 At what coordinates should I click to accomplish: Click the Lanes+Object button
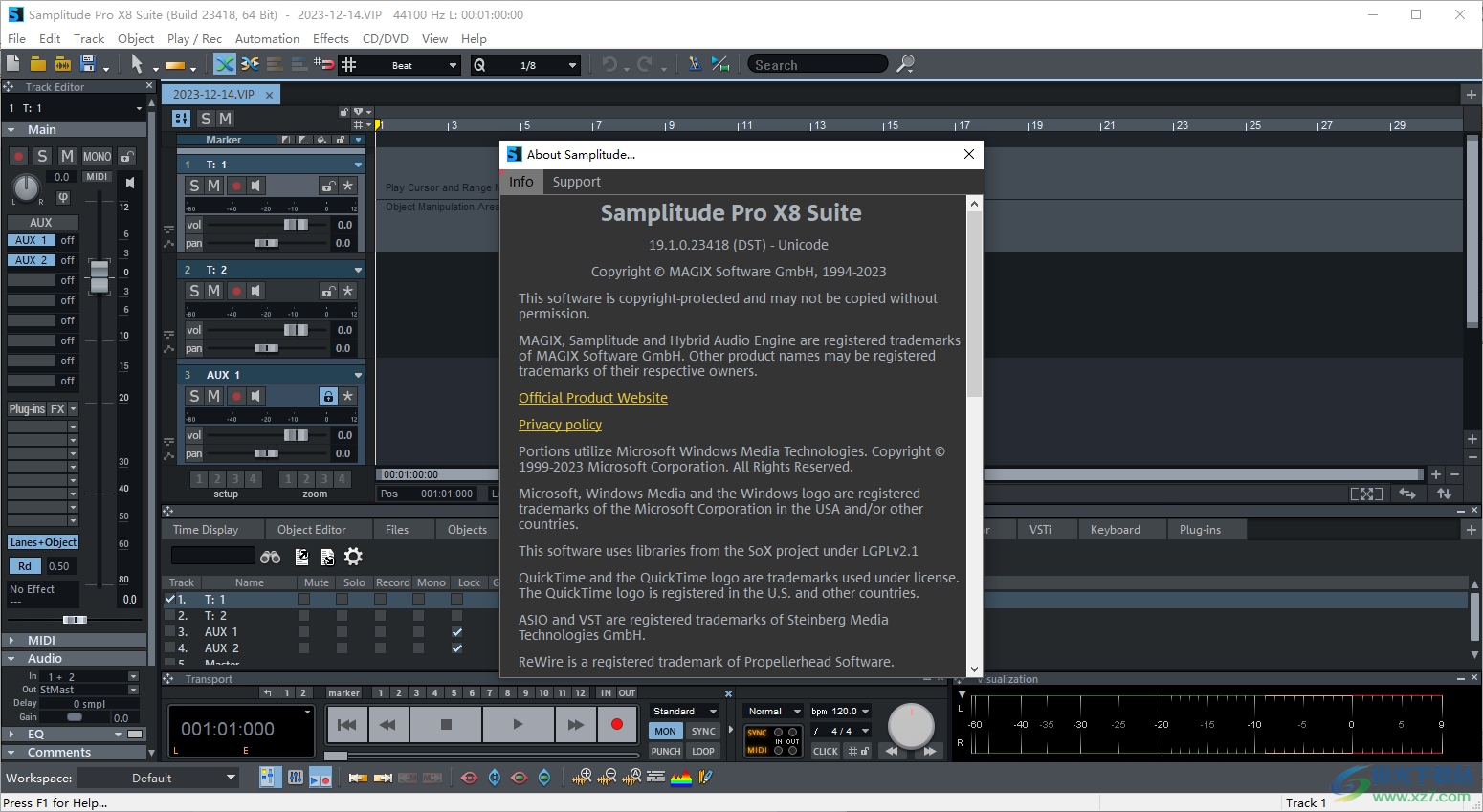pos(43,542)
